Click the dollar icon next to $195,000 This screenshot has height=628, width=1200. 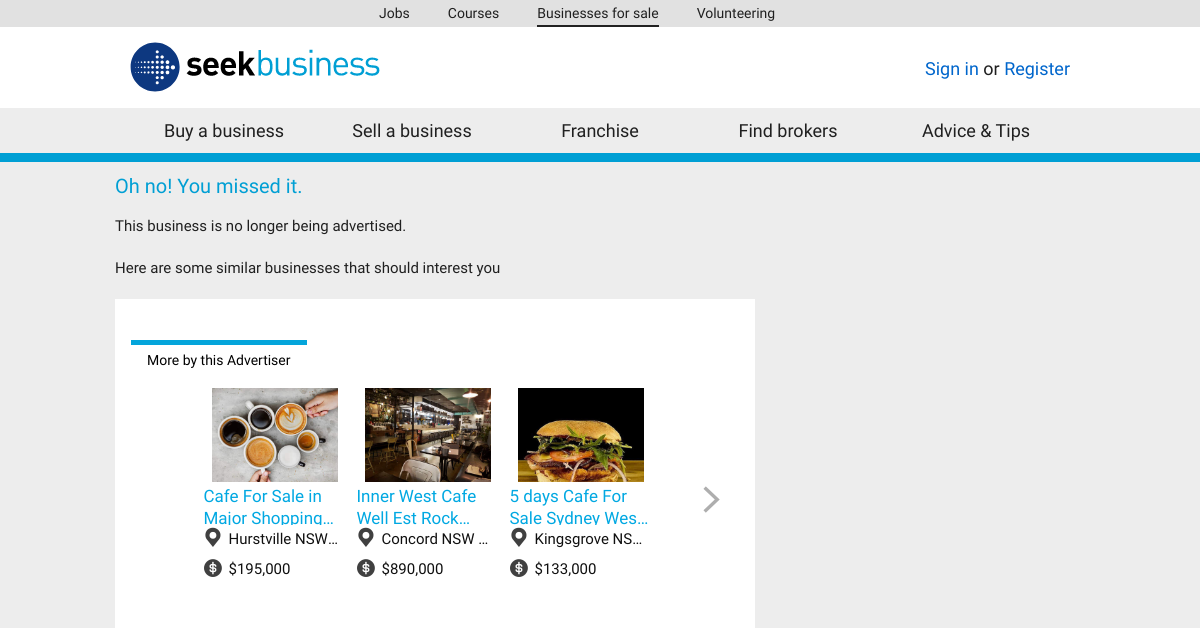(x=212, y=568)
